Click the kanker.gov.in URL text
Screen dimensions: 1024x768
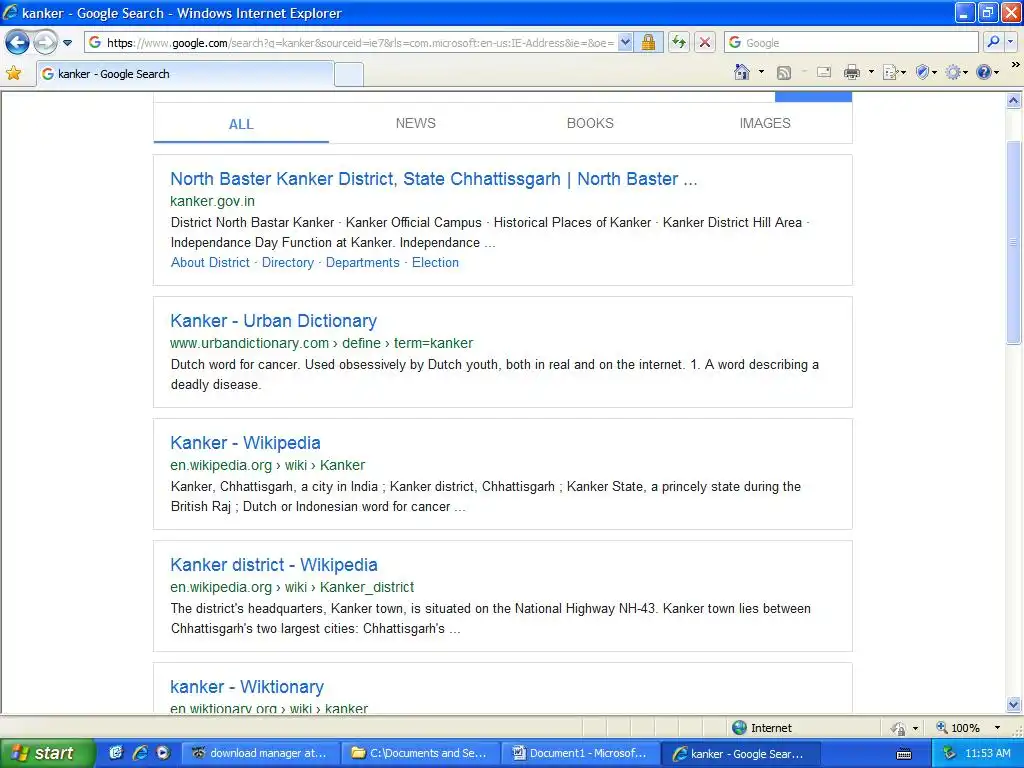[x=212, y=201]
